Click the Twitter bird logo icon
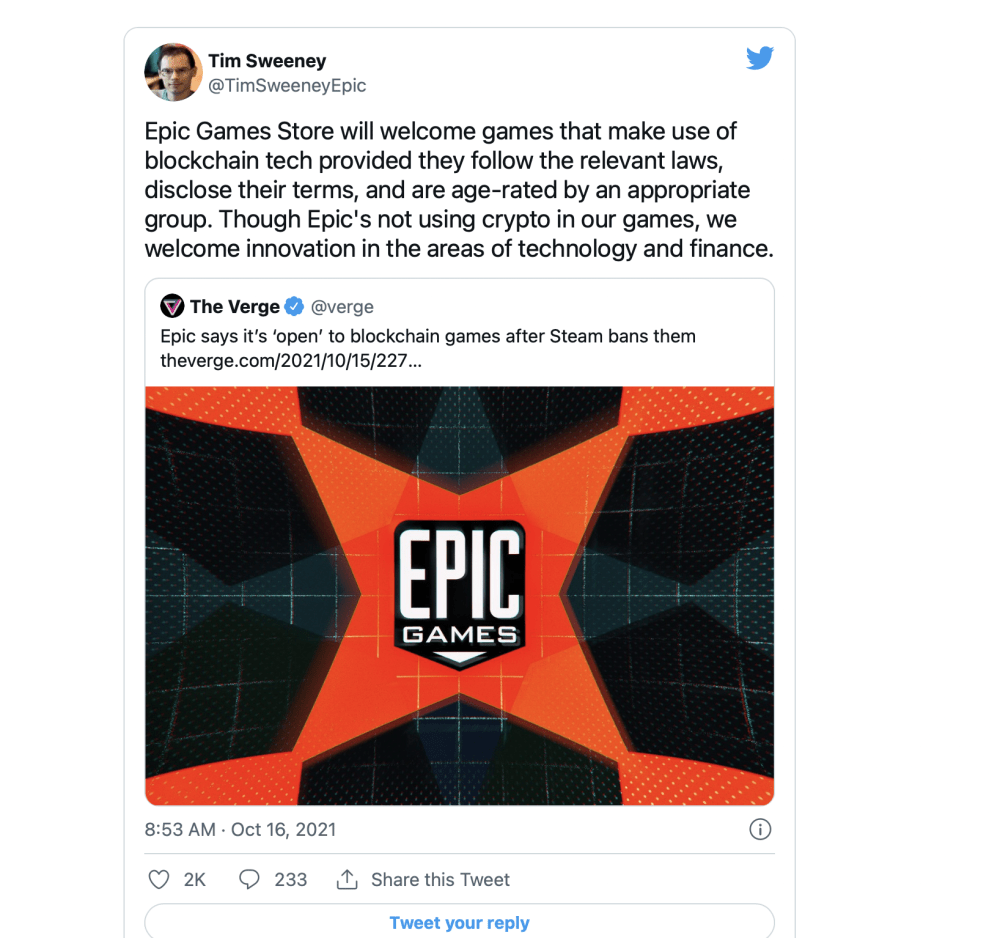Screen dimensions: 1000x938 pos(760,58)
